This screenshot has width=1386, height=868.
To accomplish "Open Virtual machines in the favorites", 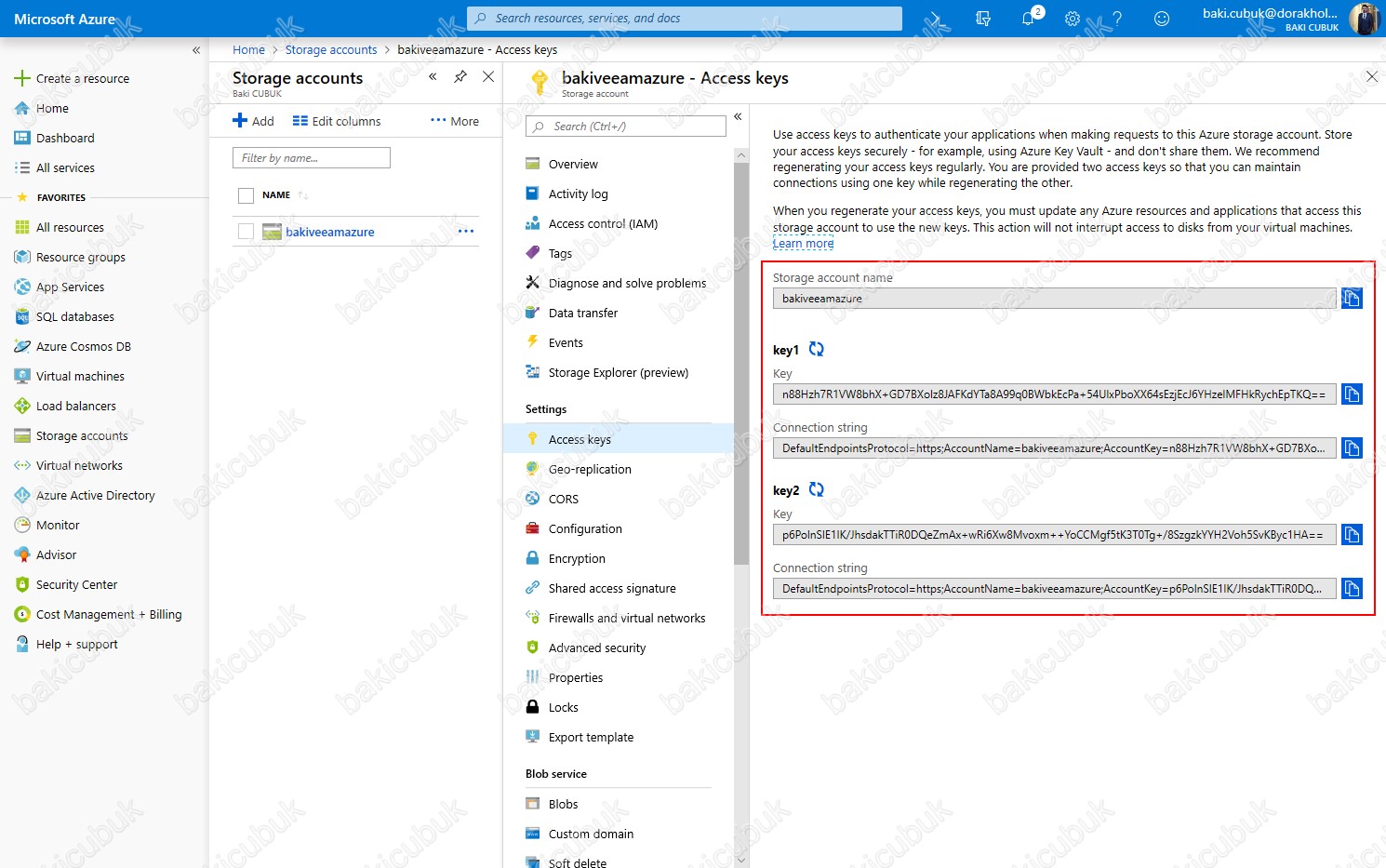I will [x=80, y=376].
